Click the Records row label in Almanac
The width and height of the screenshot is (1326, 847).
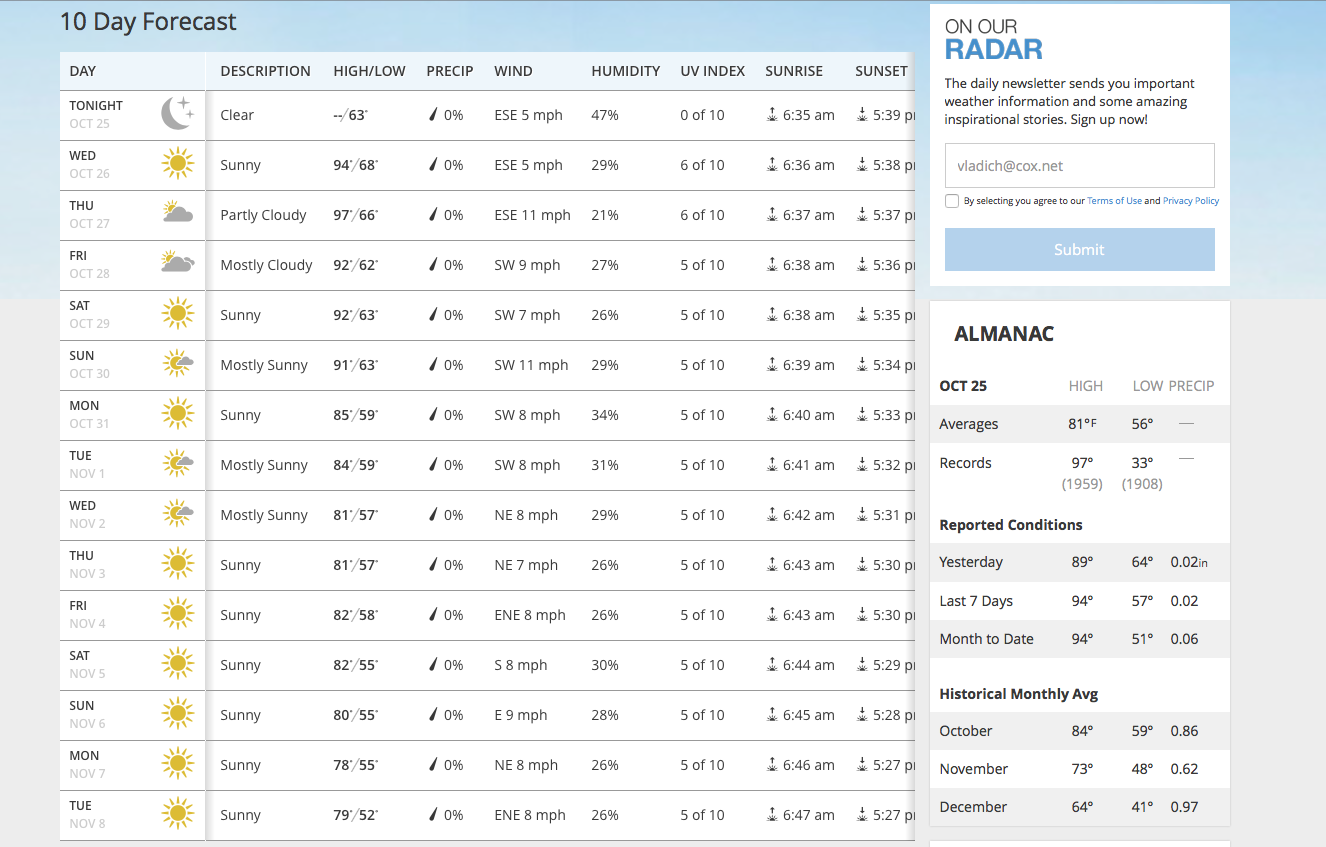coord(965,463)
